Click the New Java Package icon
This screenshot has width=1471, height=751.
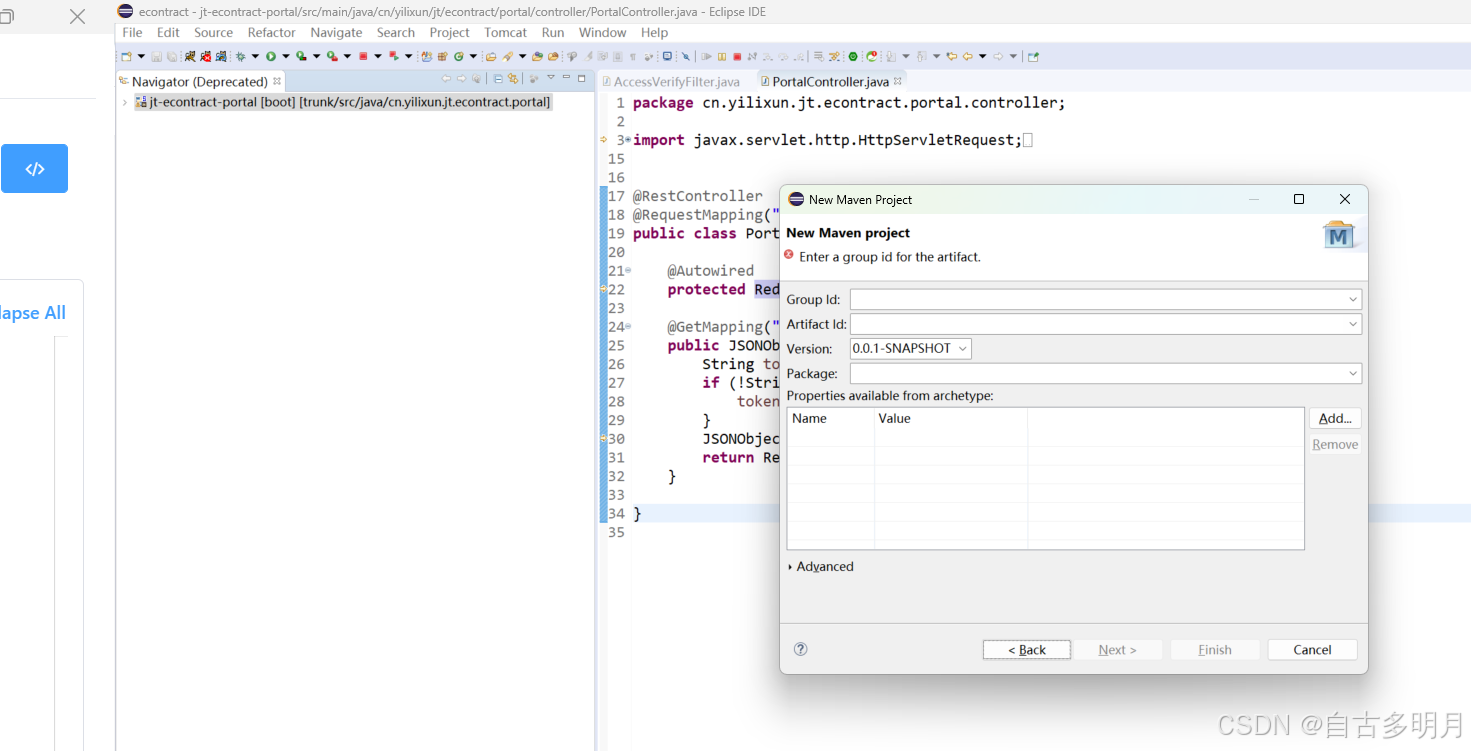[443, 56]
